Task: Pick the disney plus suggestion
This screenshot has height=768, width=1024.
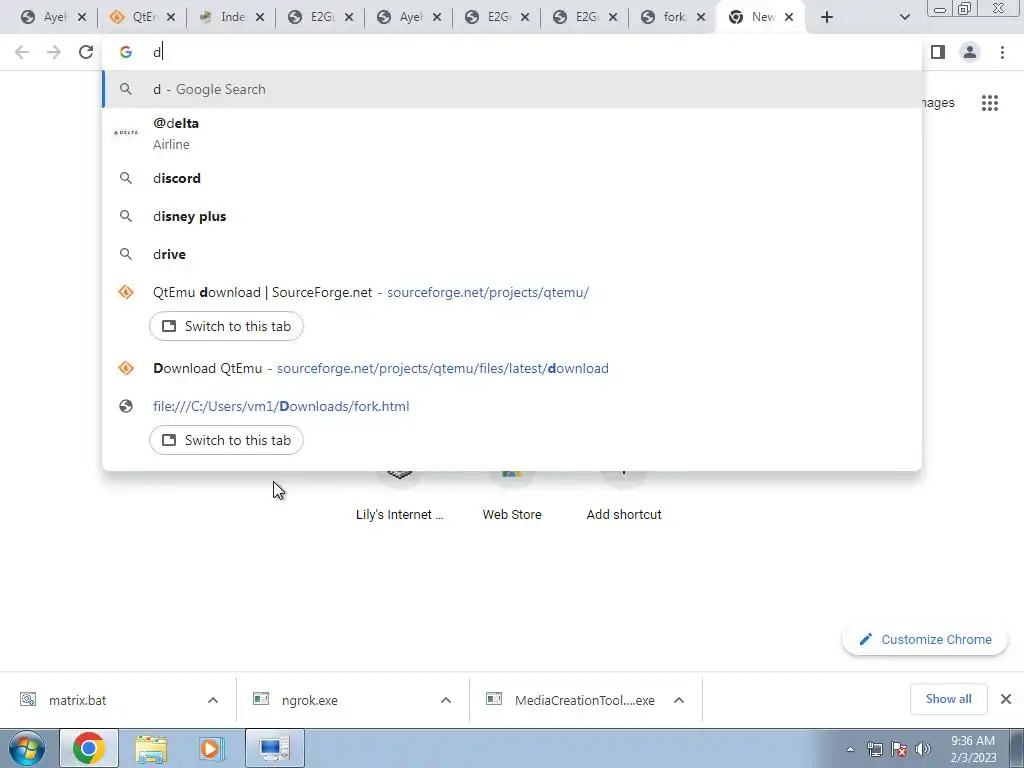Action: 512,216
